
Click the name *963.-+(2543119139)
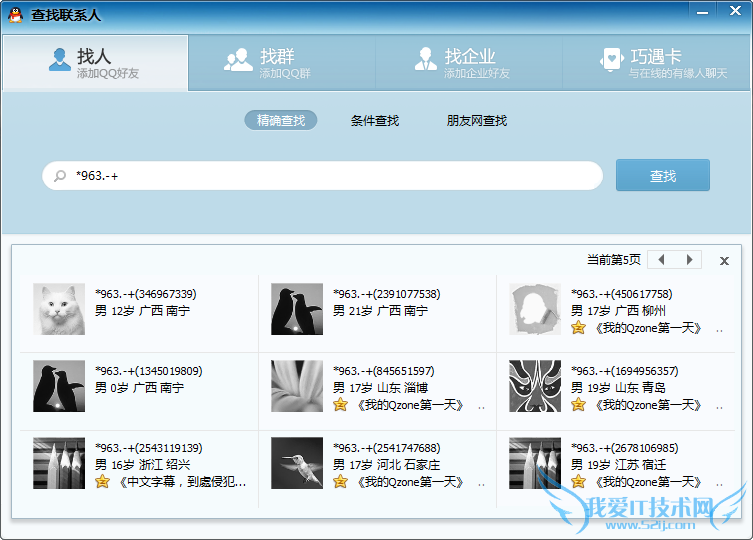pos(148,448)
